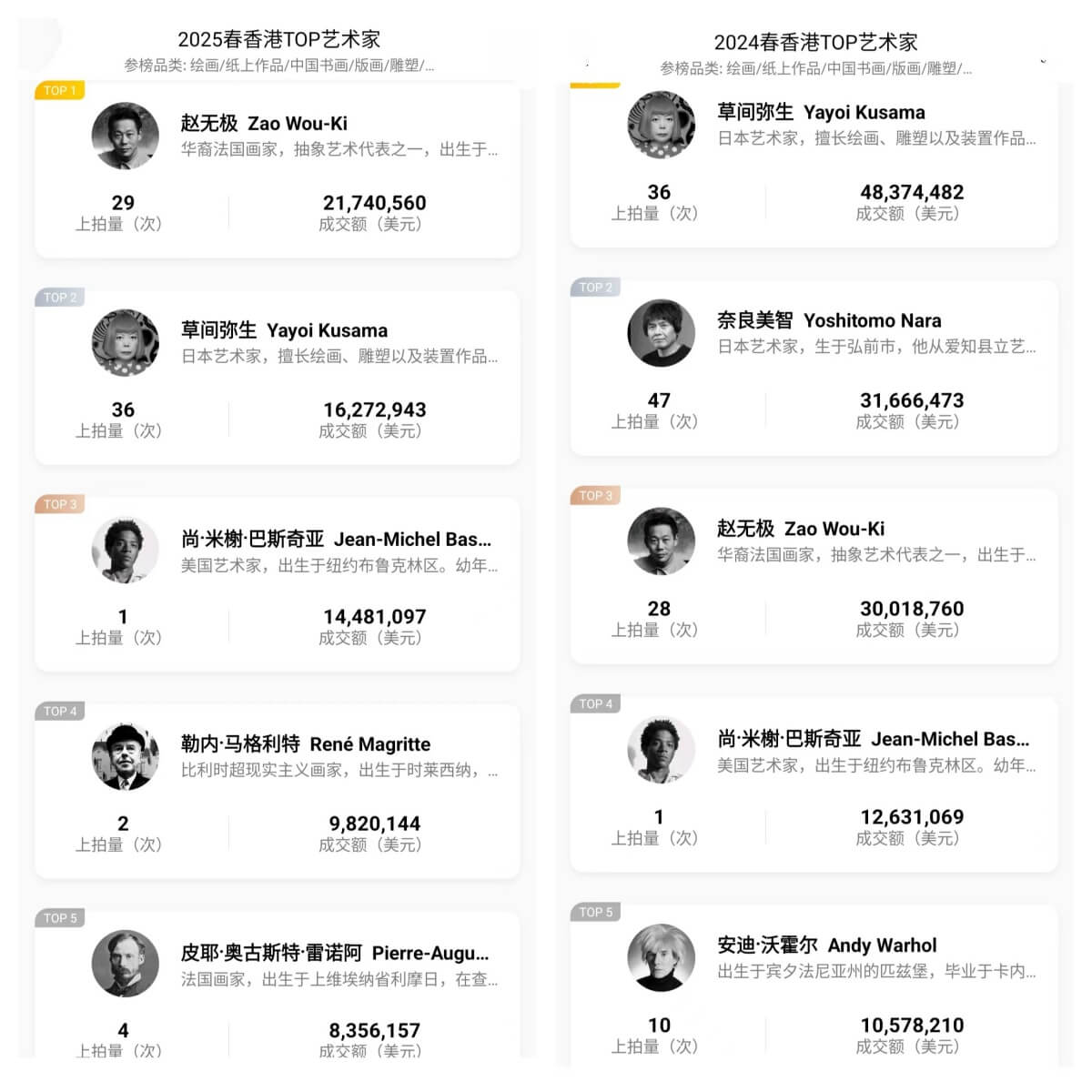Tap Basquiat's portrait in the 2024 list
This screenshot has height=1092, width=1092.
662,750
